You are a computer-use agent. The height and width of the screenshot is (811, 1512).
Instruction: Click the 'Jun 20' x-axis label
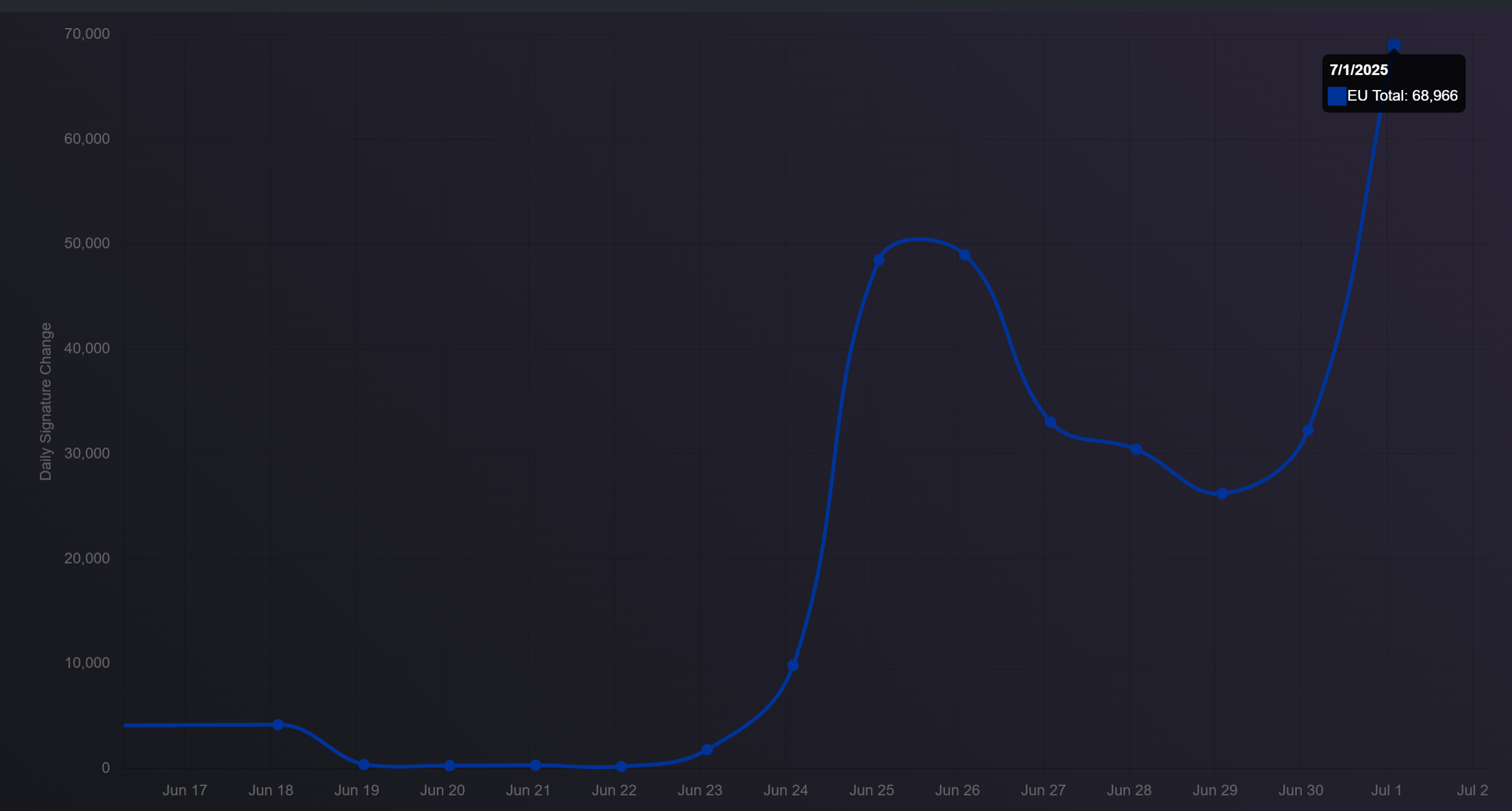442,790
